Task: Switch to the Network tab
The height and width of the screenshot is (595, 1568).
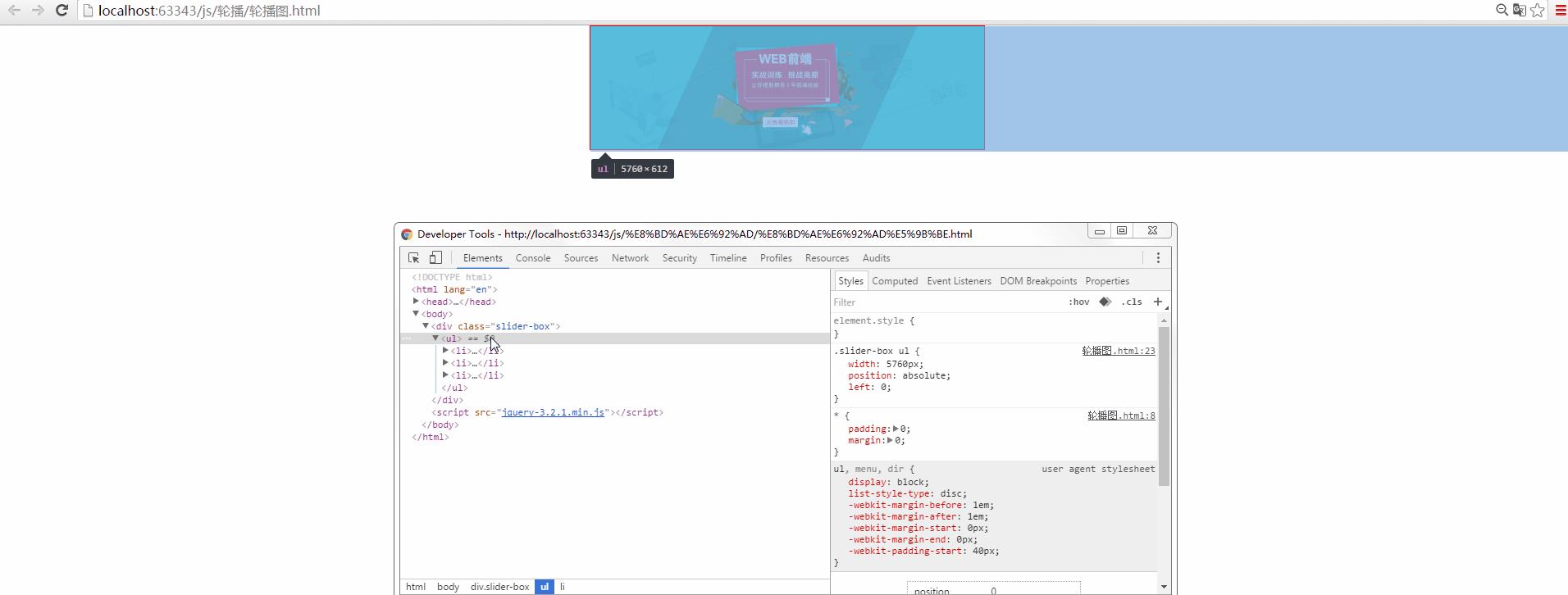Action: coord(630,257)
